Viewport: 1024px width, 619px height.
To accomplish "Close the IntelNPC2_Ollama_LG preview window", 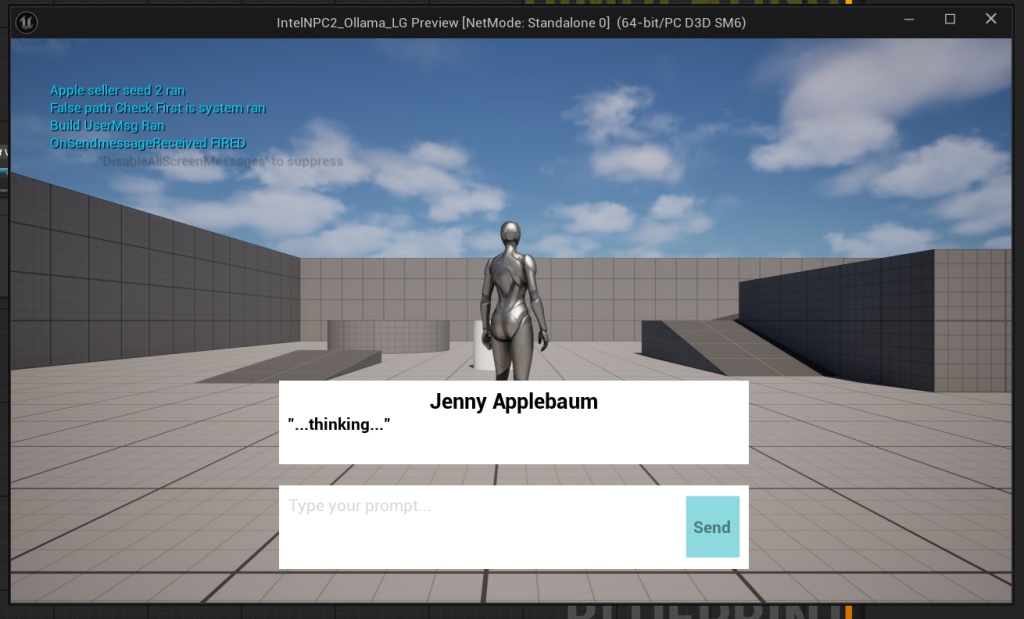I will pos(991,20).
